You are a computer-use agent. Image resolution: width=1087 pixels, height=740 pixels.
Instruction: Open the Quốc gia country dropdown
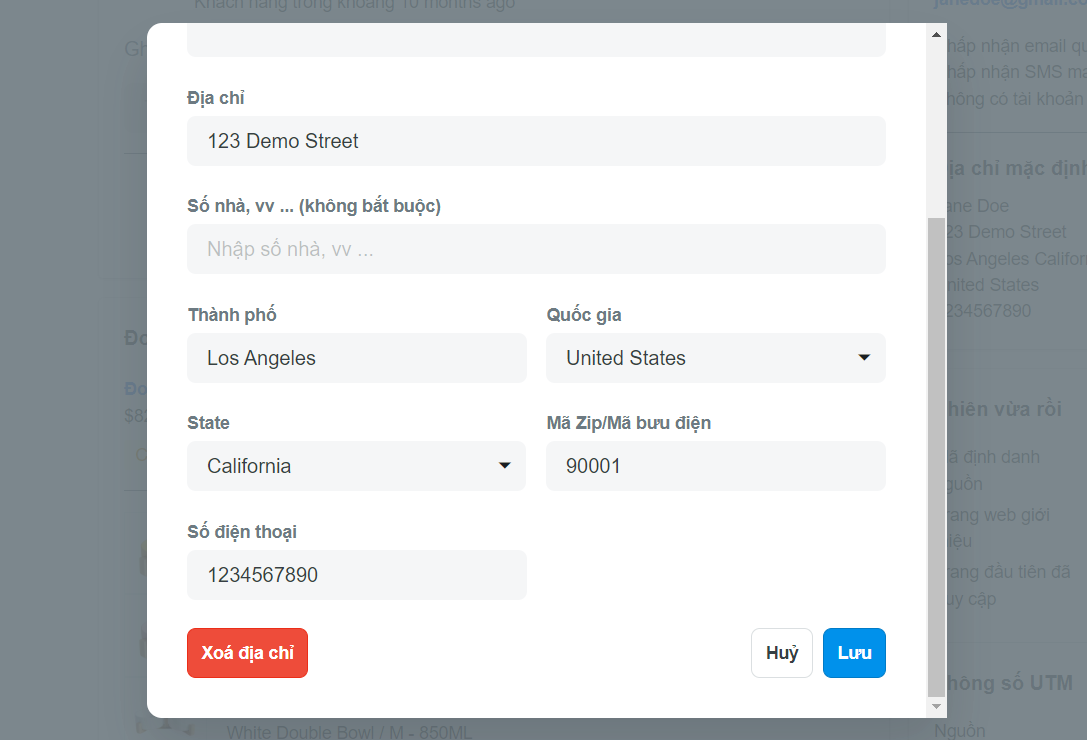[715, 358]
